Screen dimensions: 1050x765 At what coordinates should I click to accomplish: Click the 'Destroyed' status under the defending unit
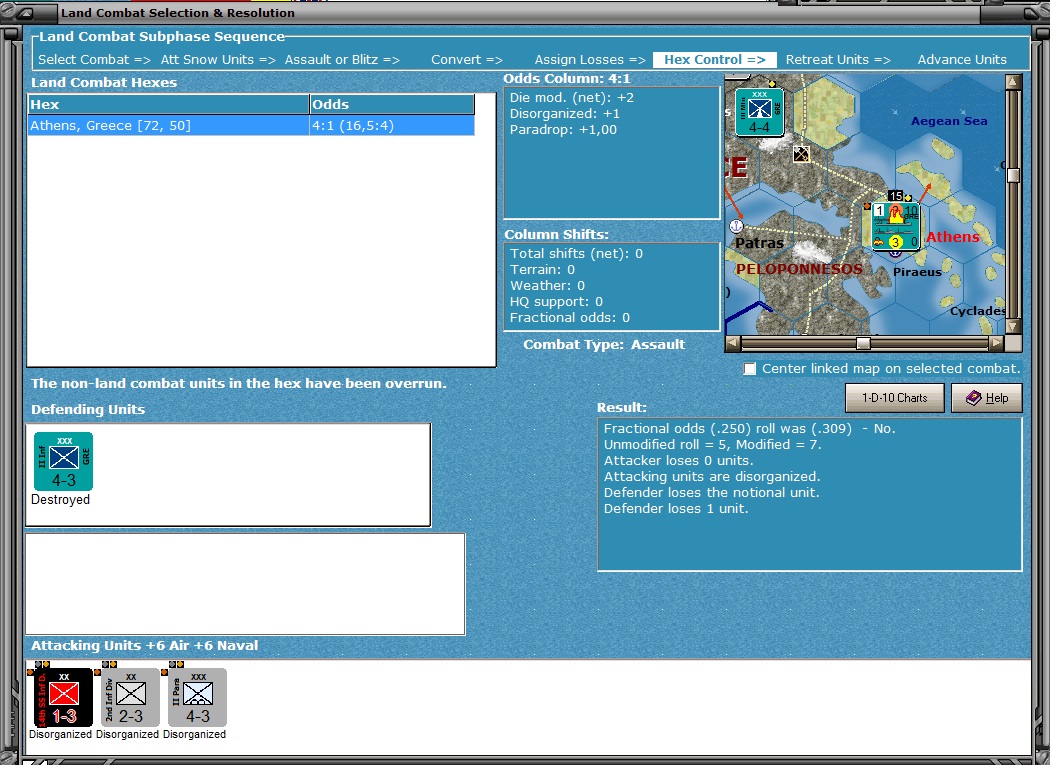[60, 500]
